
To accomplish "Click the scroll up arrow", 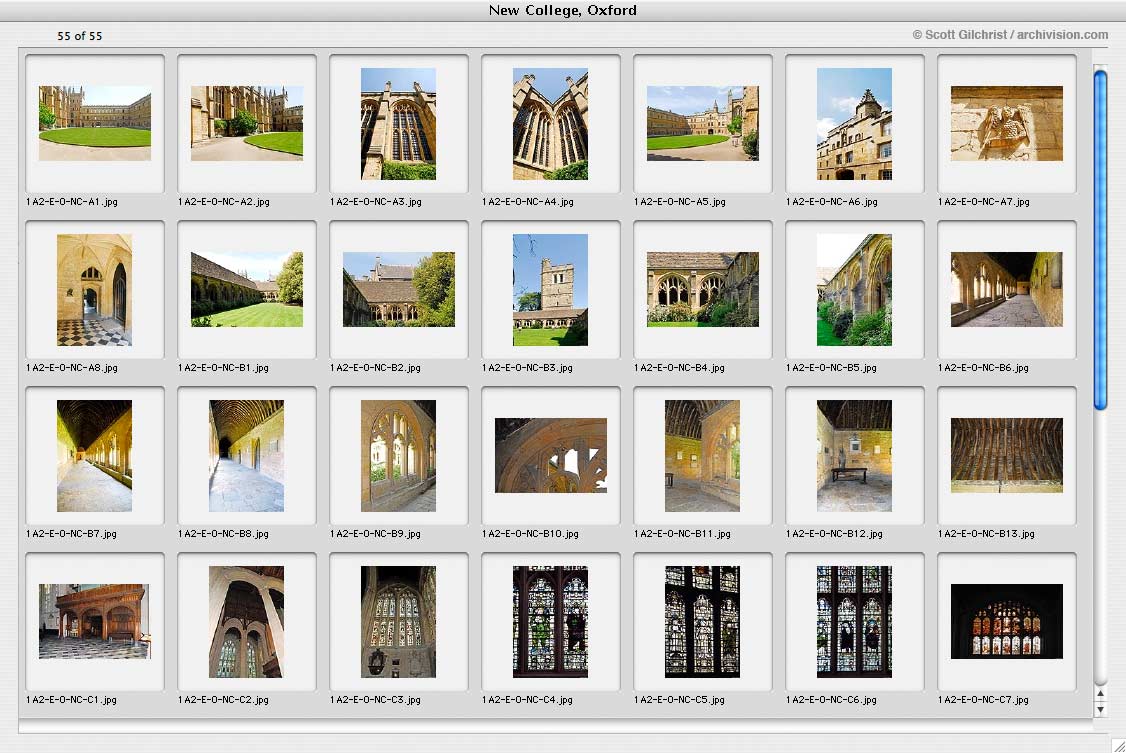I will 1100,694.
